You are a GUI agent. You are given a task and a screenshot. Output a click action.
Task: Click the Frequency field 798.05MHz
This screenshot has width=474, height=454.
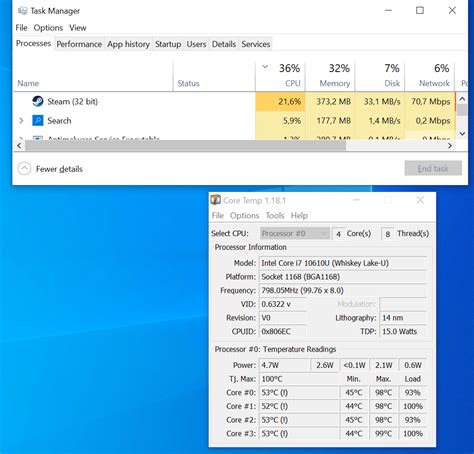click(343, 290)
